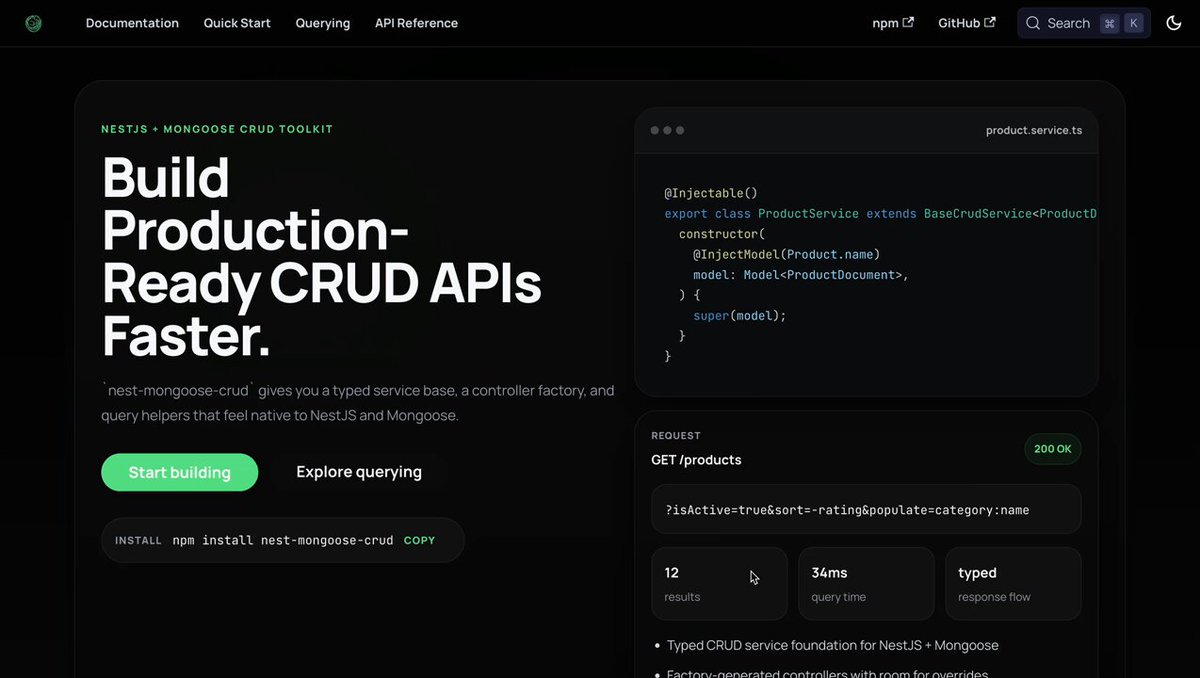1200x678 pixels.
Task: Click the NESTJS + MONGOOSE CRUD TOOLKIT label
Action: 217,129
